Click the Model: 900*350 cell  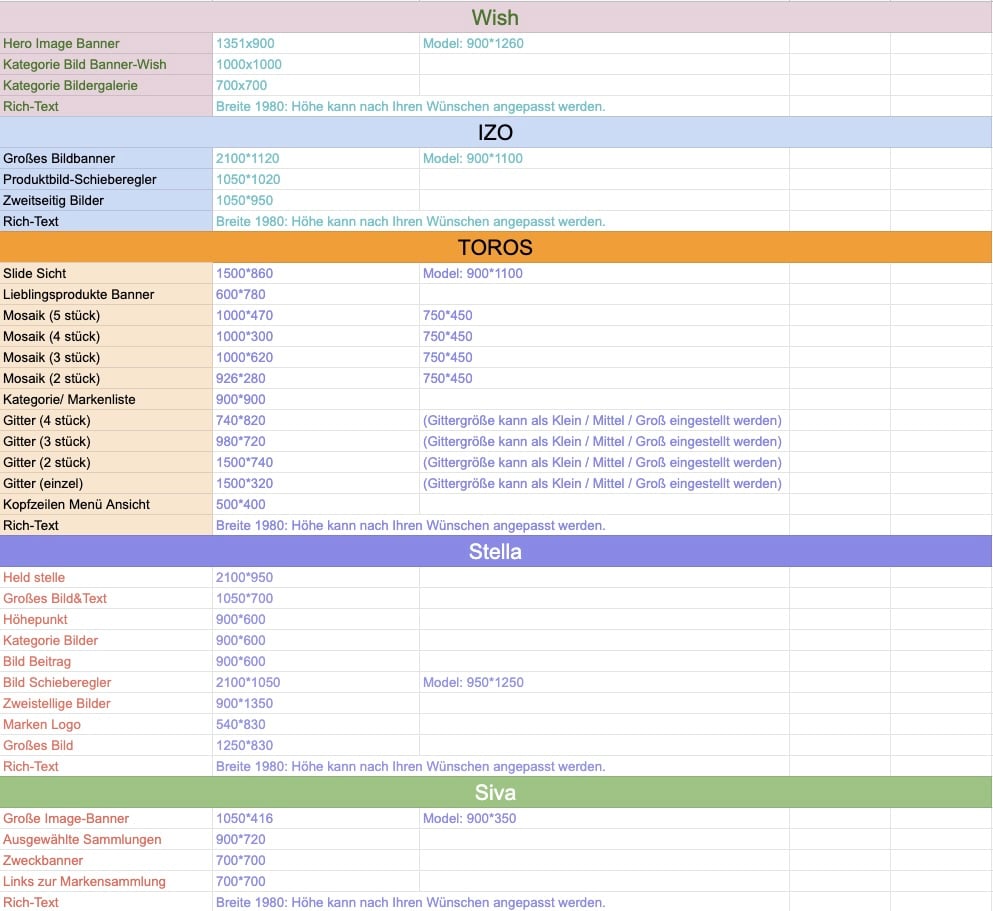[604, 818]
